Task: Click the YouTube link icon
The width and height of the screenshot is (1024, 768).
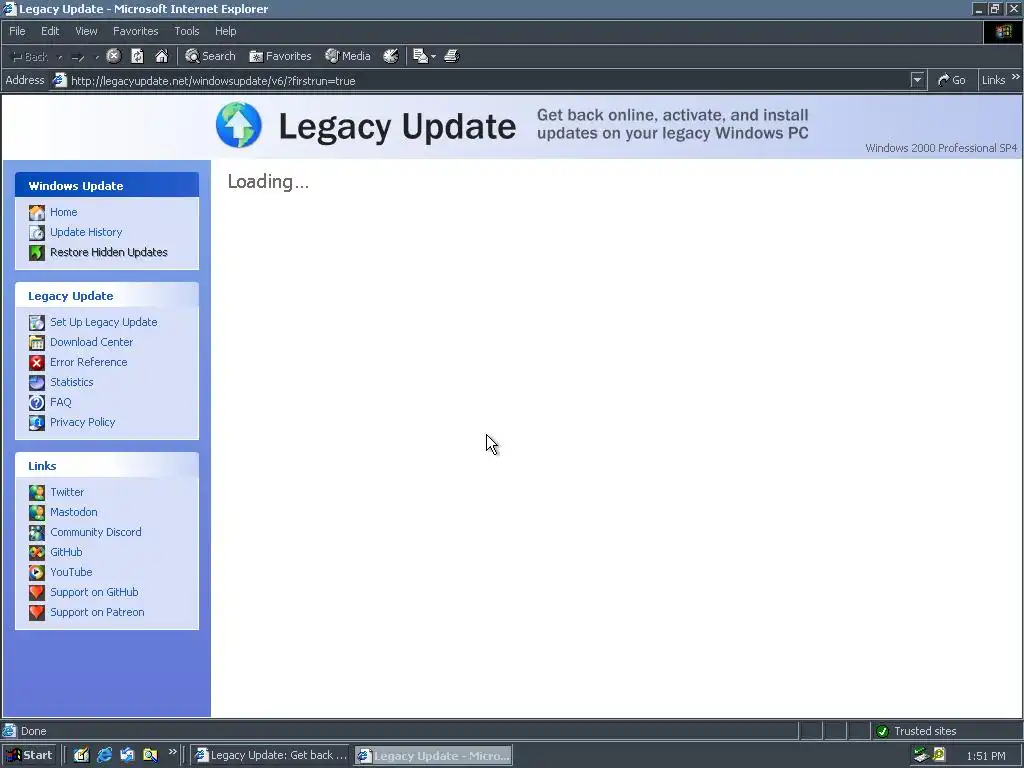Action: (37, 573)
